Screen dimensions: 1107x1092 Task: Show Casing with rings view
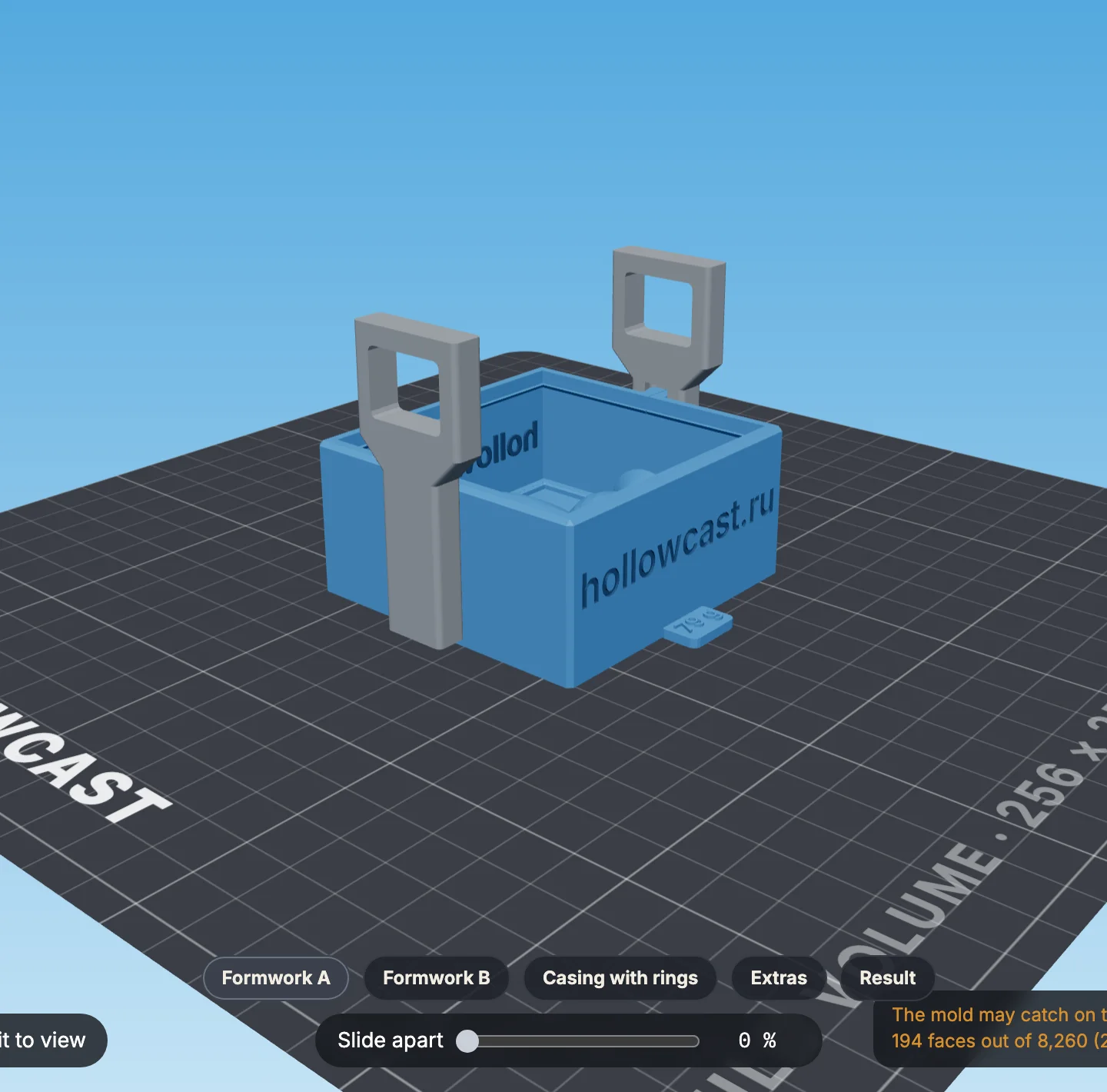pos(620,977)
